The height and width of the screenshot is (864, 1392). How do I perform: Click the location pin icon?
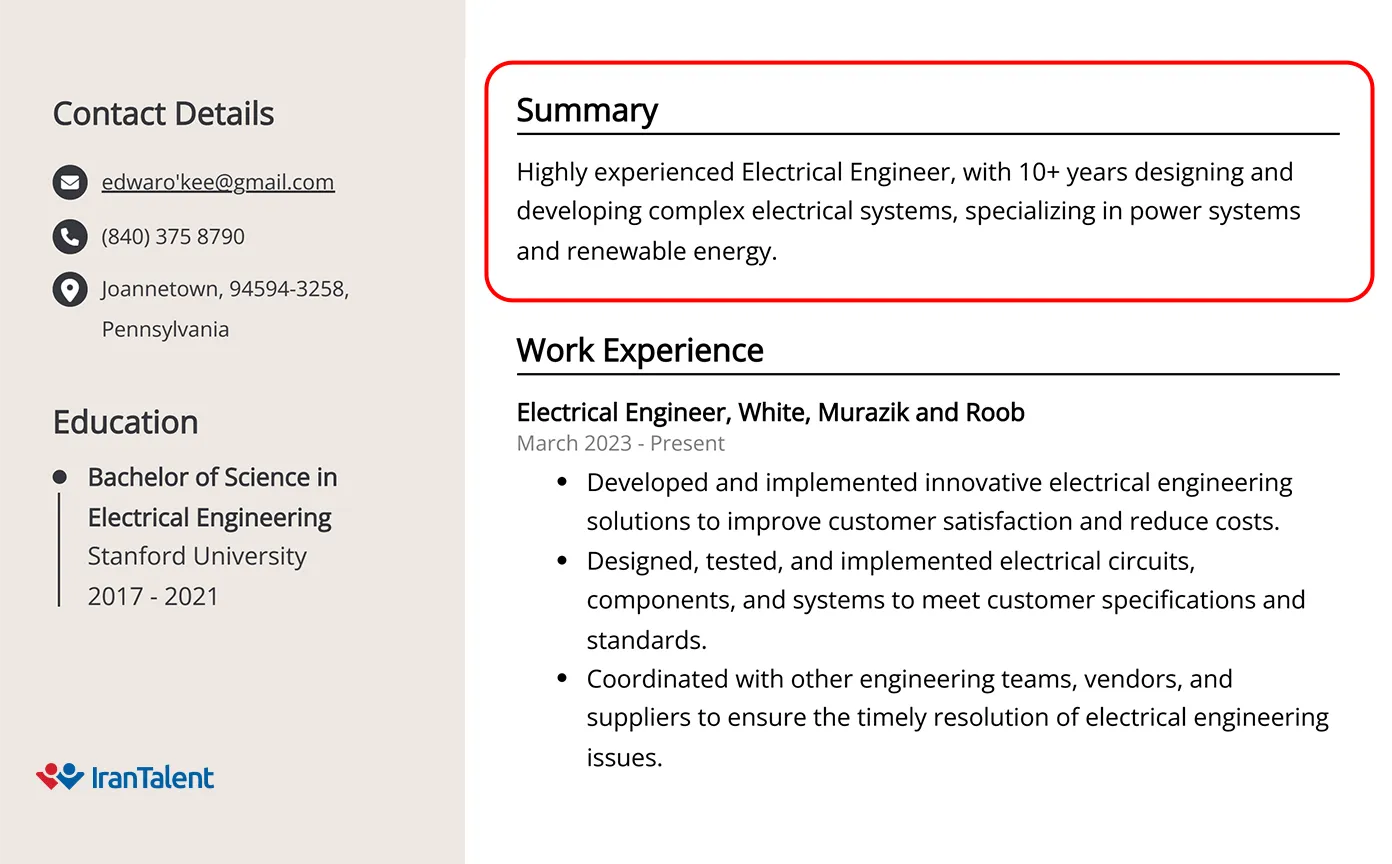click(x=69, y=290)
